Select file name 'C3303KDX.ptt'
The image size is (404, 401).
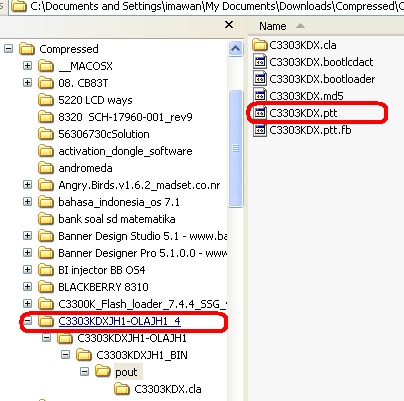(x=303, y=113)
